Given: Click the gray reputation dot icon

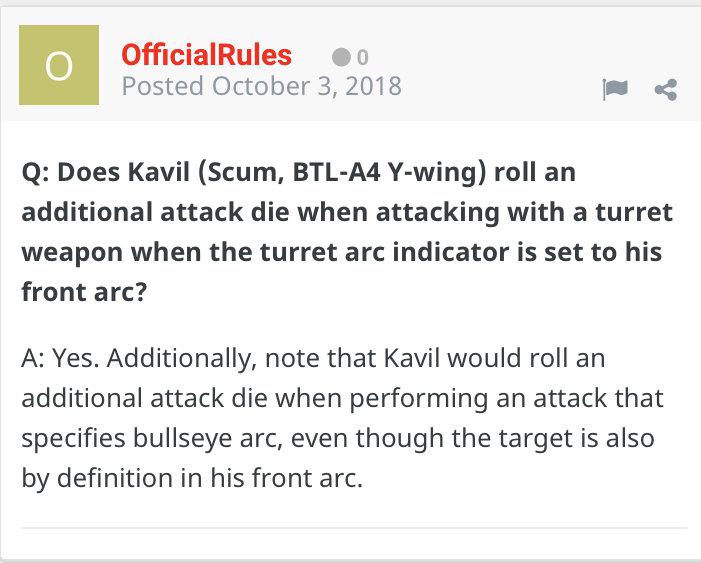Looking at the screenshot, I should (x=340, y=57).
